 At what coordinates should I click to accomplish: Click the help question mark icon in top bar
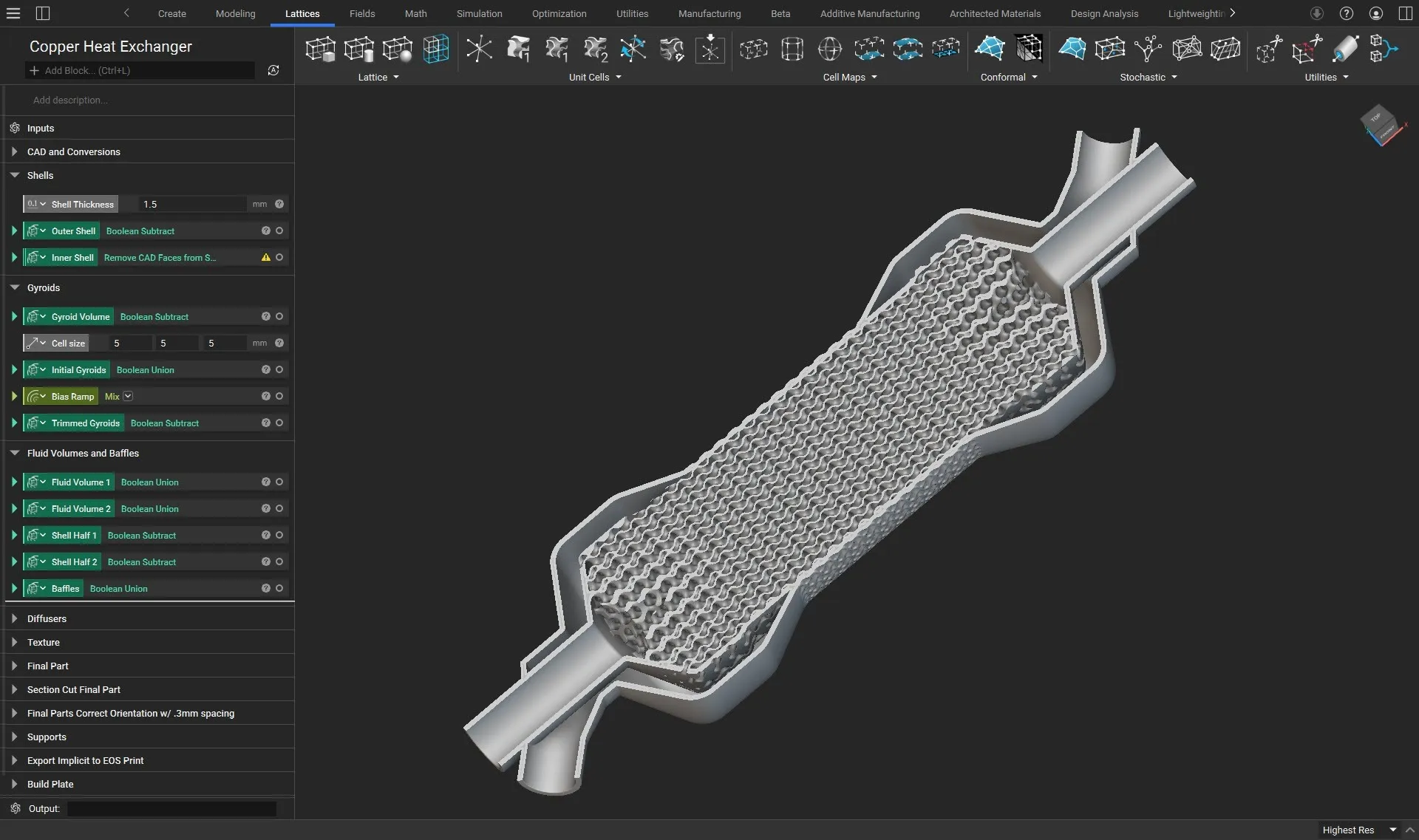pyautogui.click(x=1347, y=13)
